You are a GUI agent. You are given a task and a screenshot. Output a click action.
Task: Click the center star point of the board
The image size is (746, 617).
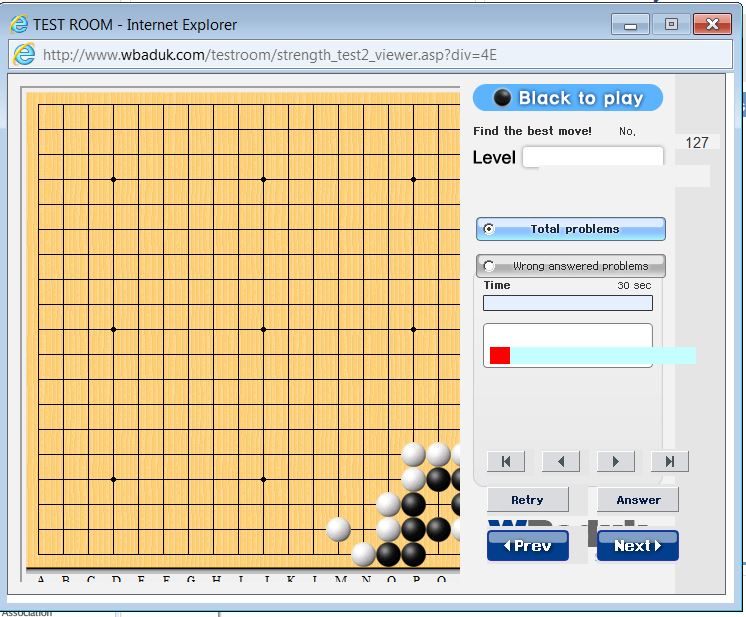(x=264, y=329)
